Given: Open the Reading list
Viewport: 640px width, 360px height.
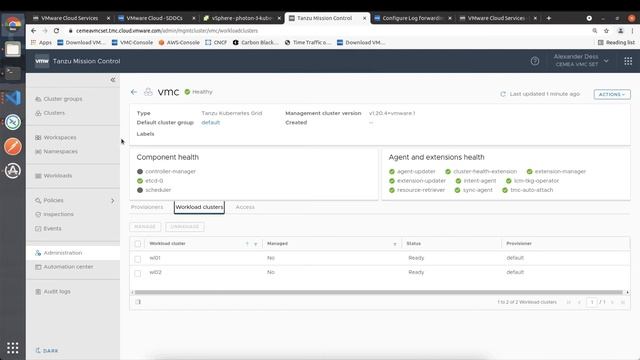Looking at the screenshot, I should pyautogui.click(x=616, y=42).
